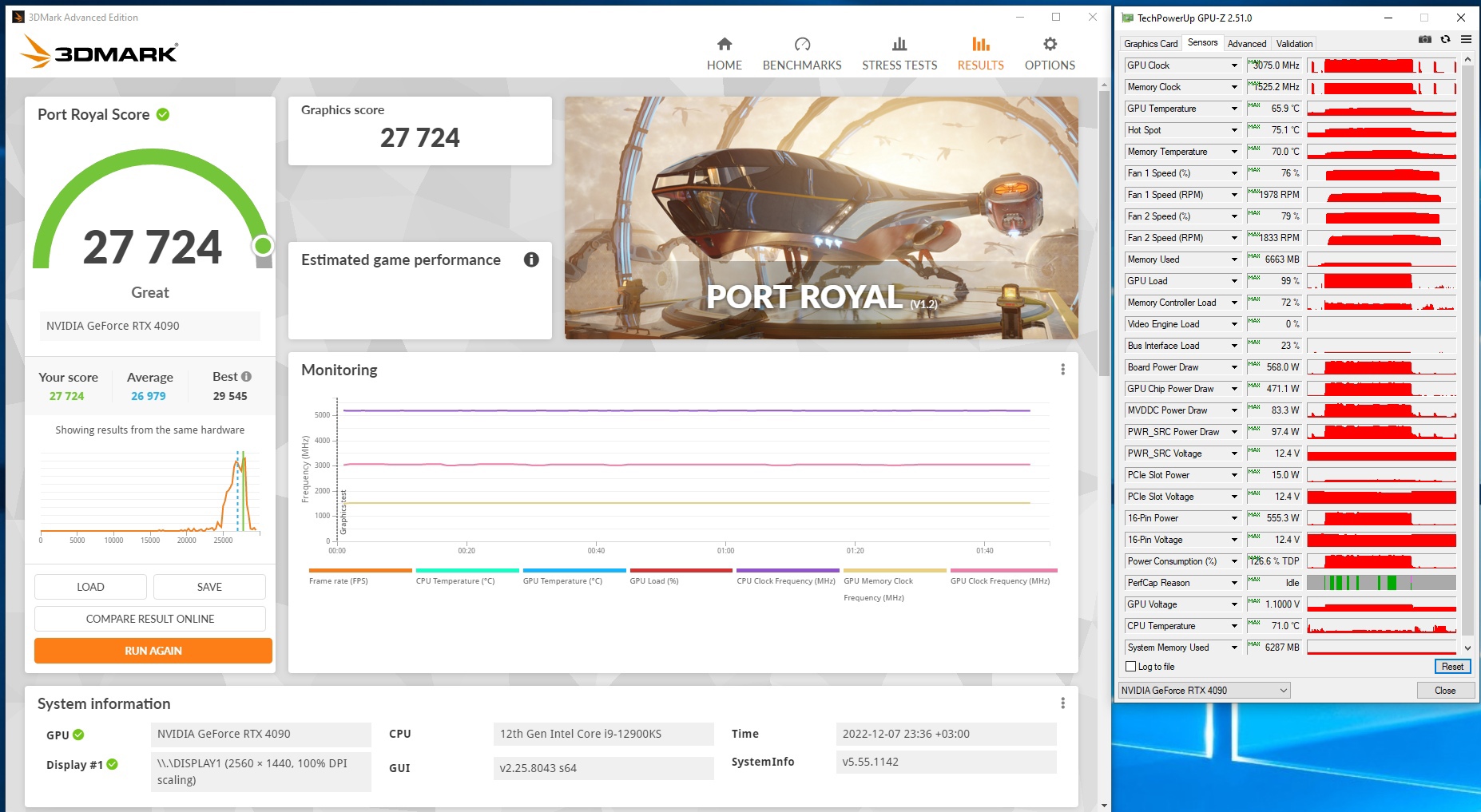The height and width of the screenshot is (812, 1481).
Task: Click the GPU verified checkmark icon
Action: pos(78,735)
